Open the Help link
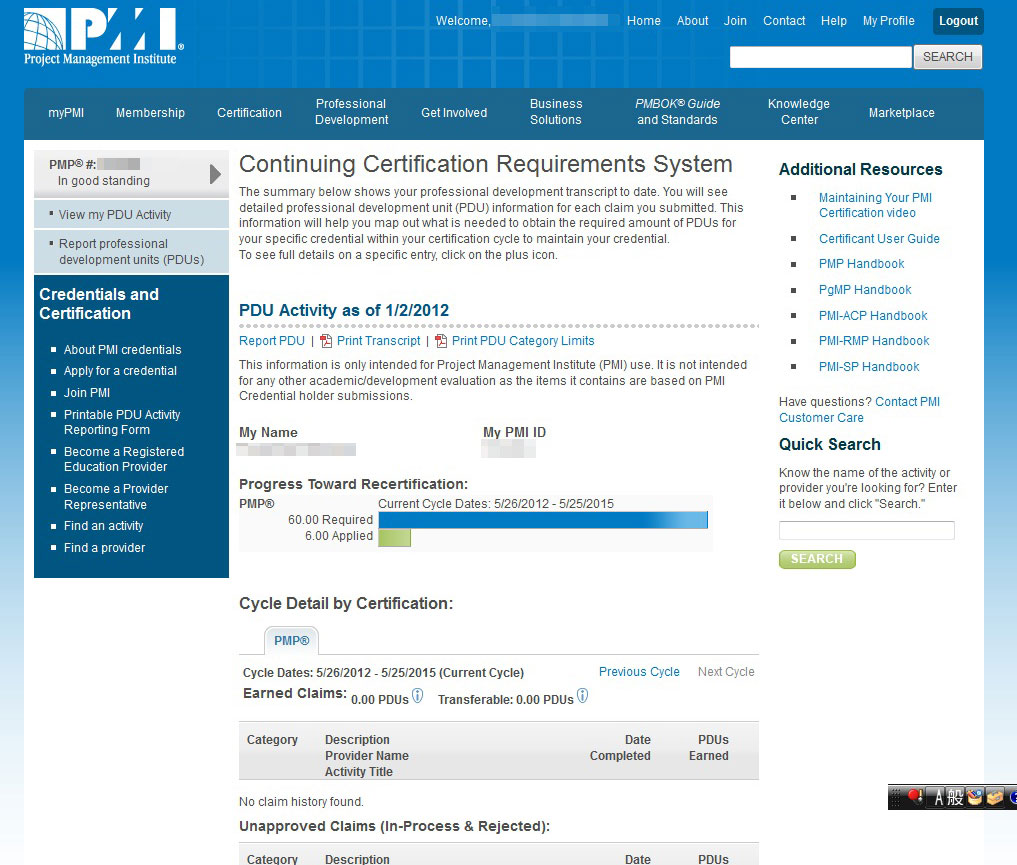The height and width of the screenshot is (865, 1017). [833, 21]
